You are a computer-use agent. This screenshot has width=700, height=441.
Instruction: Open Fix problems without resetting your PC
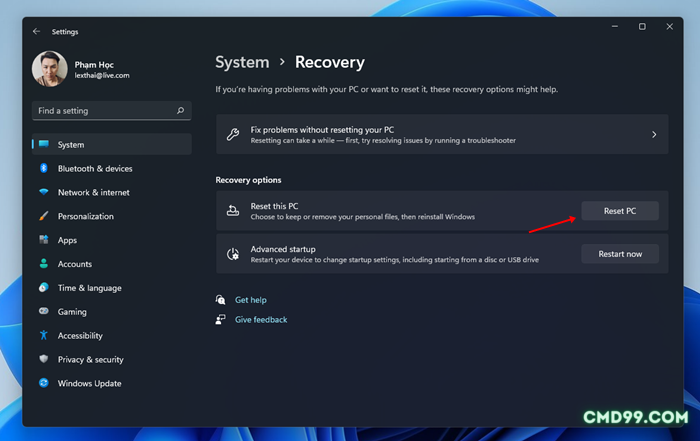coord(442,134)
